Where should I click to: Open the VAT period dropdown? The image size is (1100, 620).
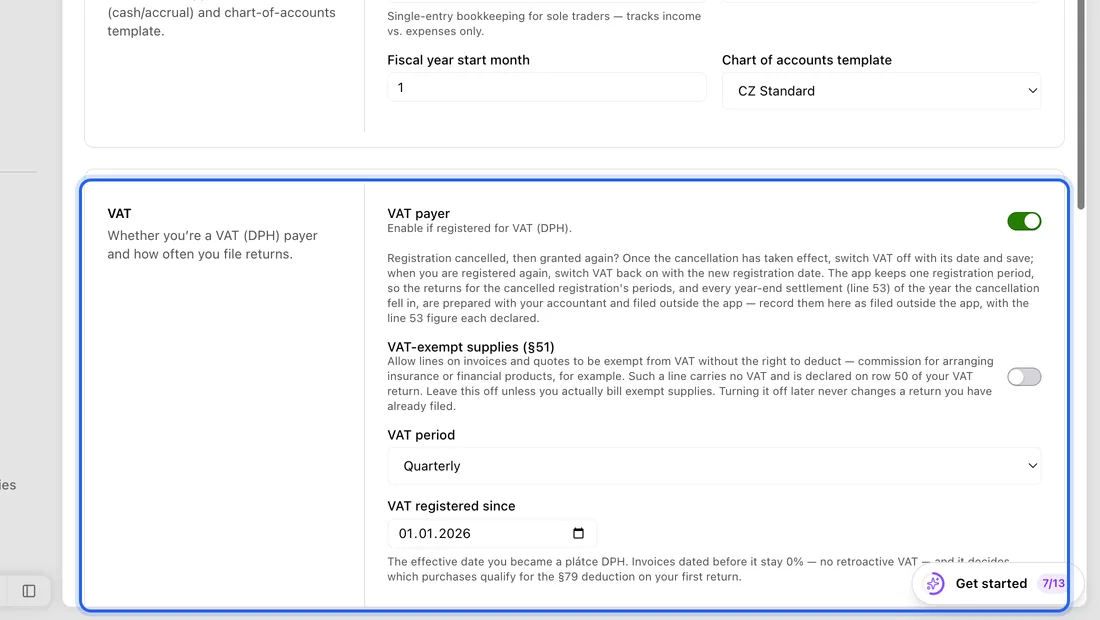tap(714, 466)
